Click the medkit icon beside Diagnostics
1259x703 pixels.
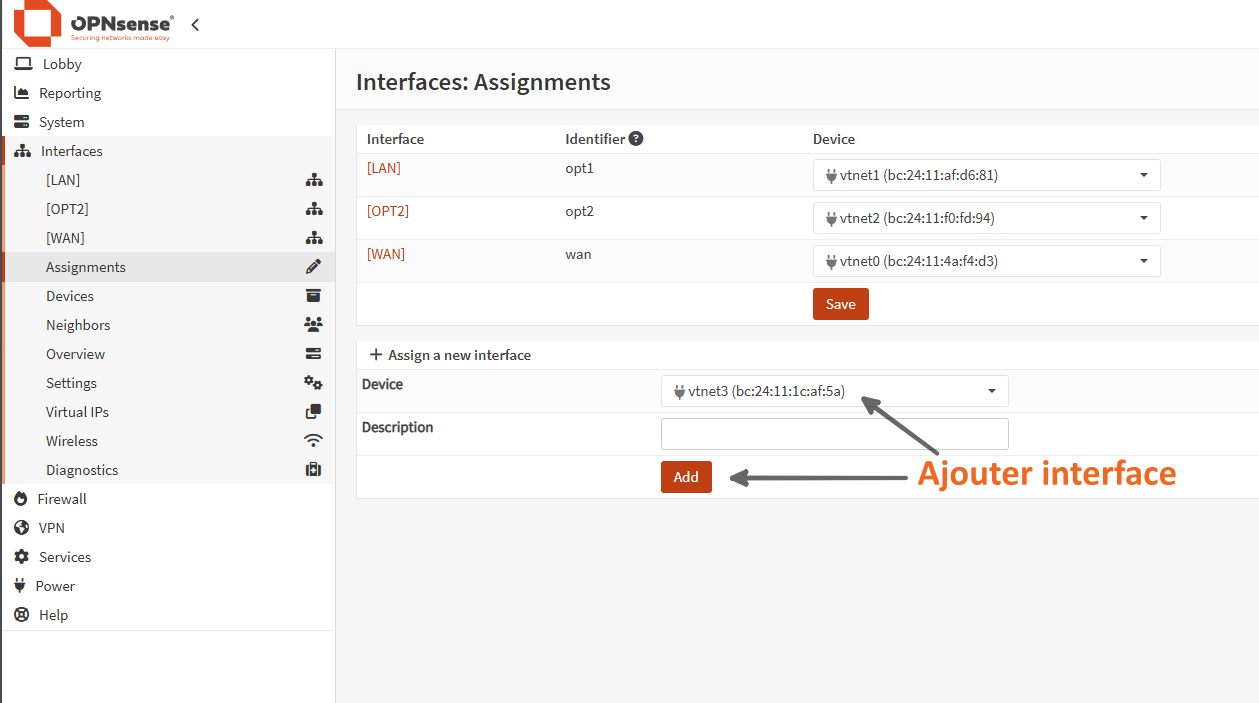[x=314, y=470]
